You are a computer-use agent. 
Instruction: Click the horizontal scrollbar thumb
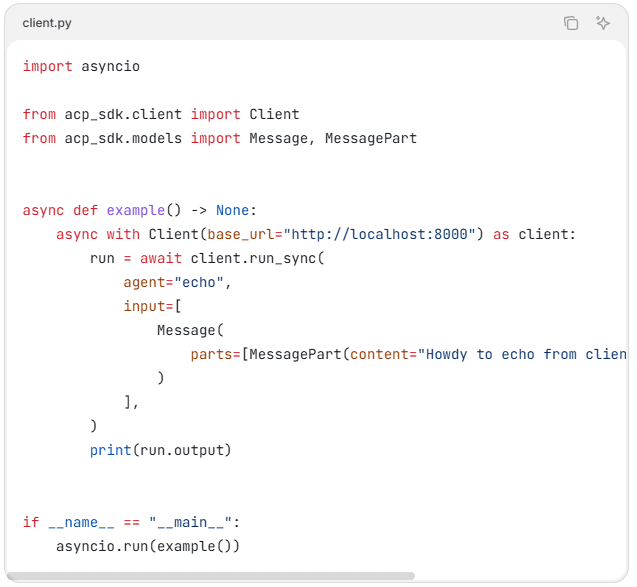tap(210, 576)
